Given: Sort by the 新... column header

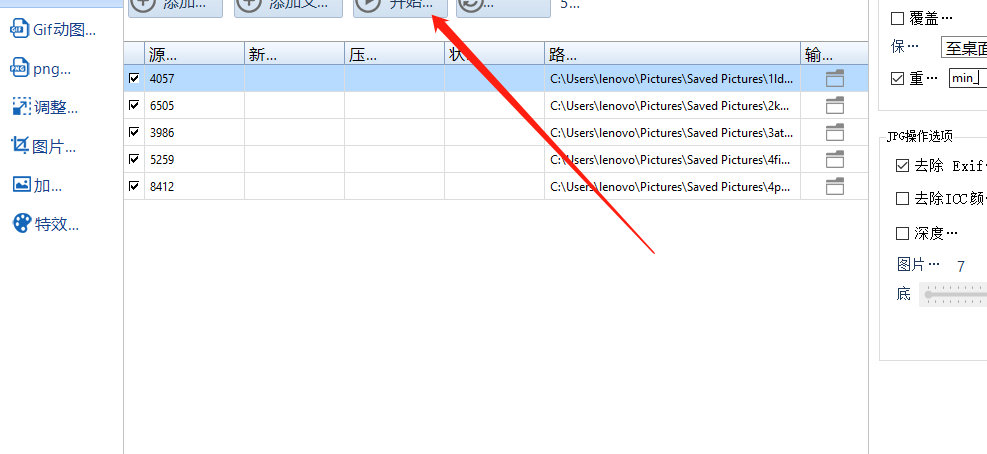Looking at the screenshot, I should [x=295, y=55].
